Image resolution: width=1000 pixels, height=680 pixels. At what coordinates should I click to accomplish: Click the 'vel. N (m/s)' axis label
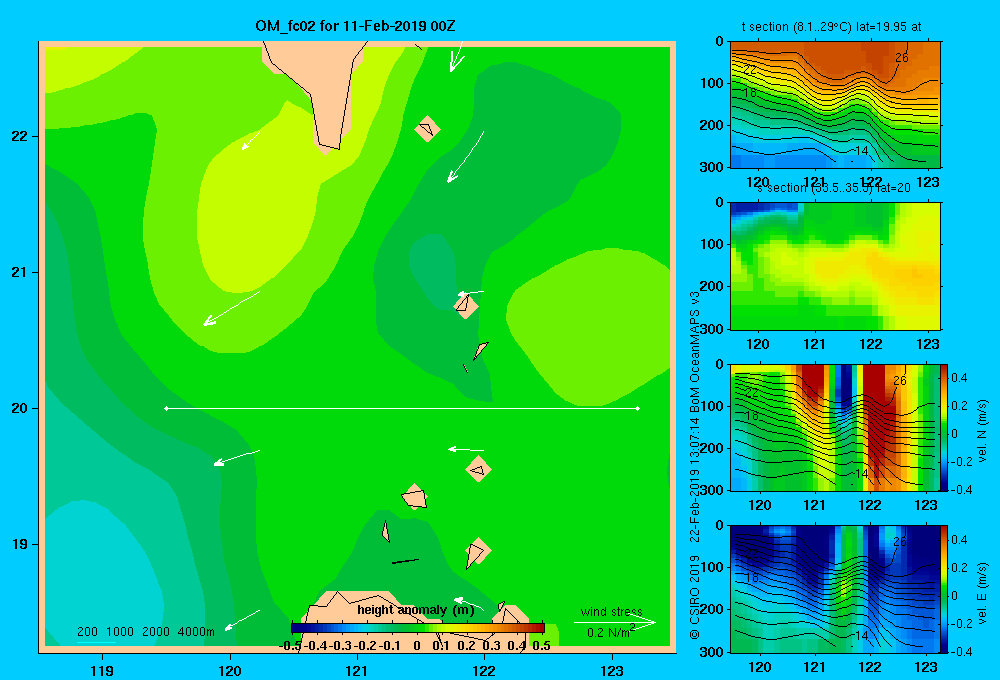(983, 431)
